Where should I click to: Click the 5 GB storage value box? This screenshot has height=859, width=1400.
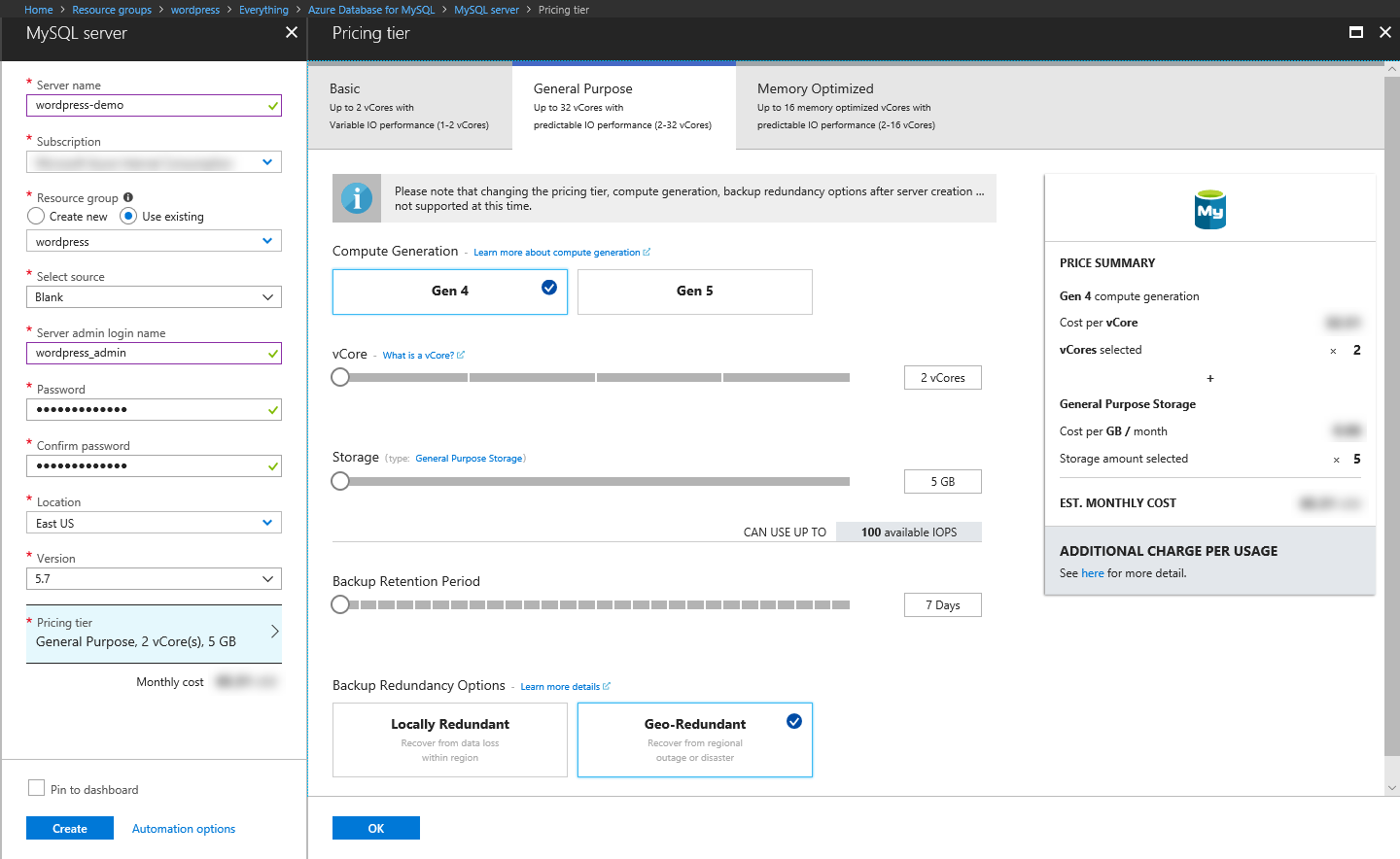pyautogui.click(x=943, y=482)
